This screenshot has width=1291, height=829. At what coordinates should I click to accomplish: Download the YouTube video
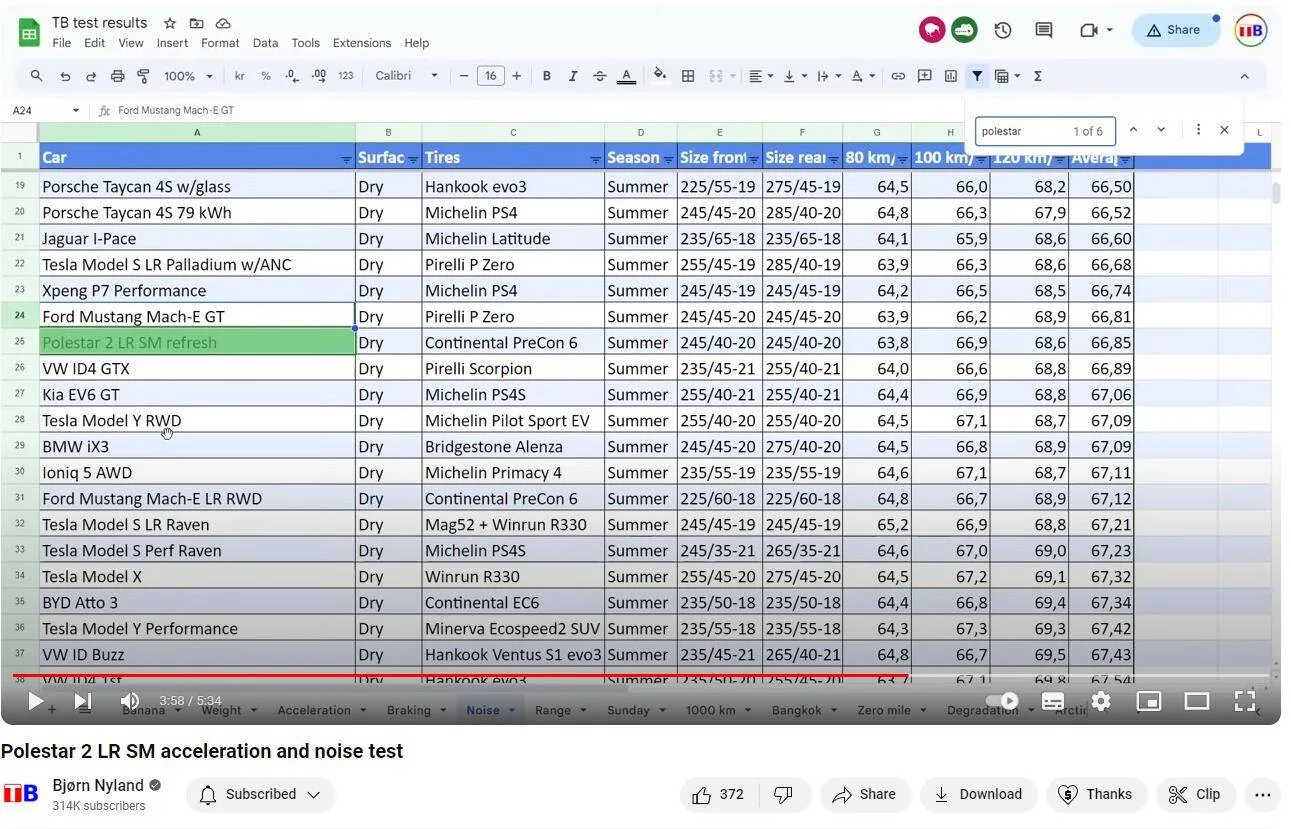(x=978, y=794)
